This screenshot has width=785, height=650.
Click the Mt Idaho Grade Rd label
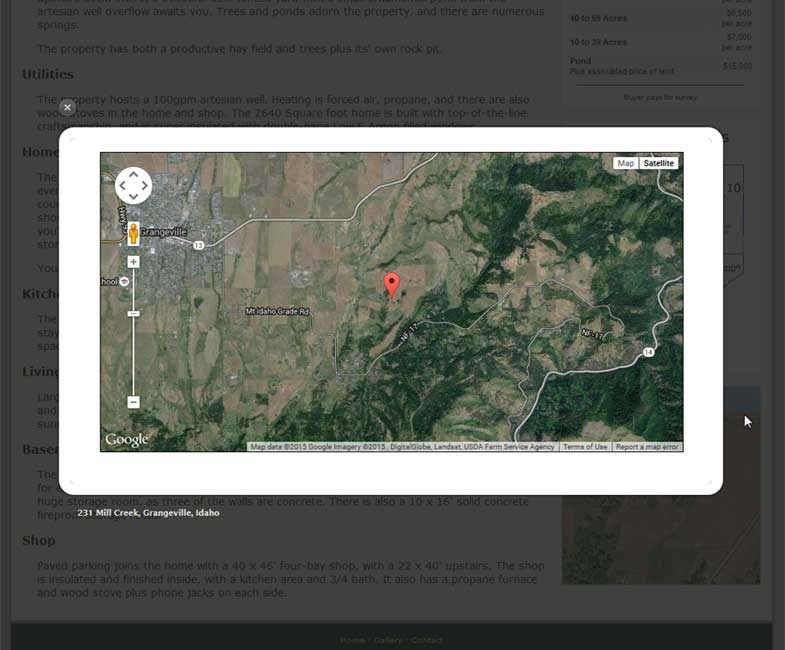277,311
